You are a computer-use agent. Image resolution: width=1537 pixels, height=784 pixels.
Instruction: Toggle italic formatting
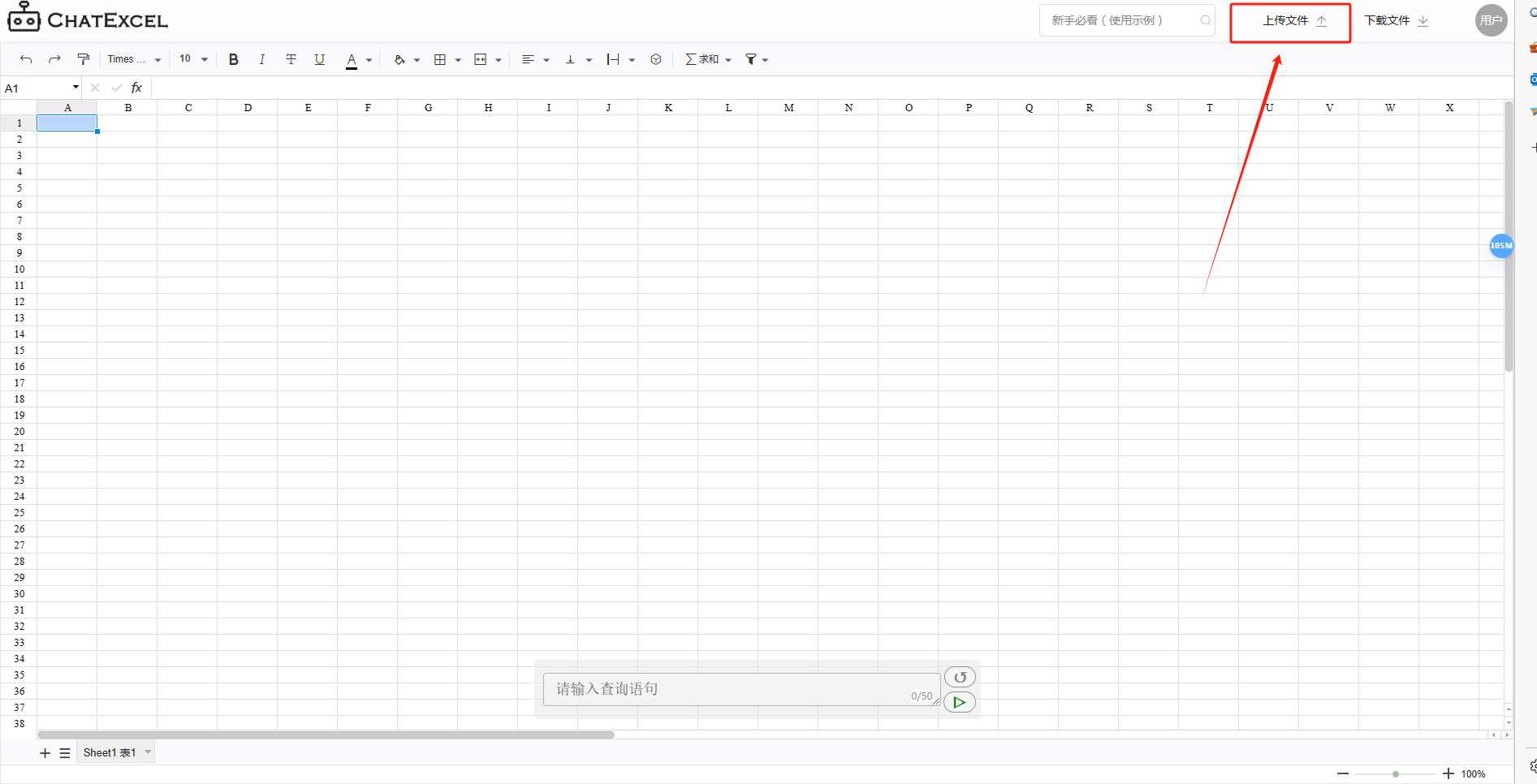pyautogui.click(x=261, y=59)
